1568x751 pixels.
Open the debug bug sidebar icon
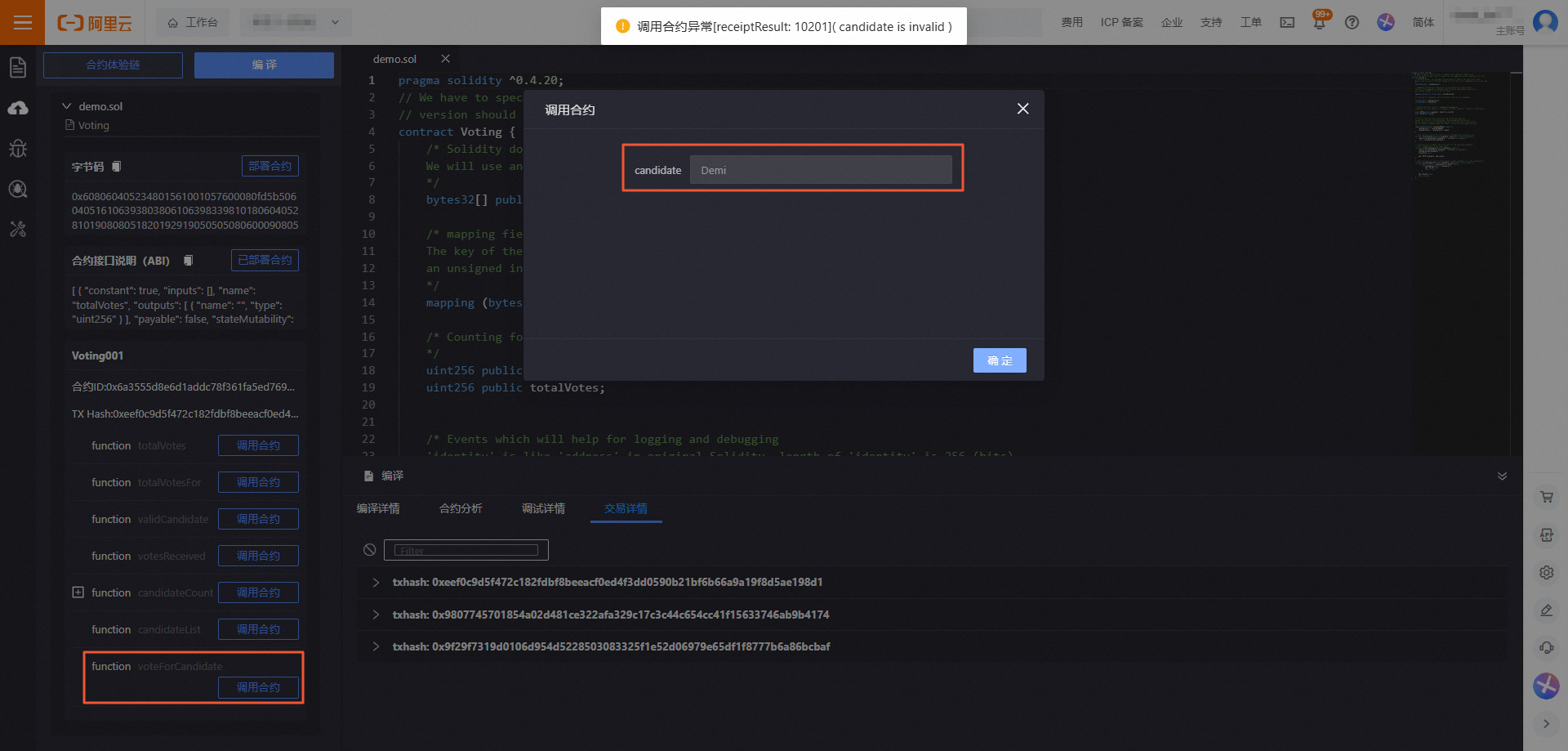point(18,148)
